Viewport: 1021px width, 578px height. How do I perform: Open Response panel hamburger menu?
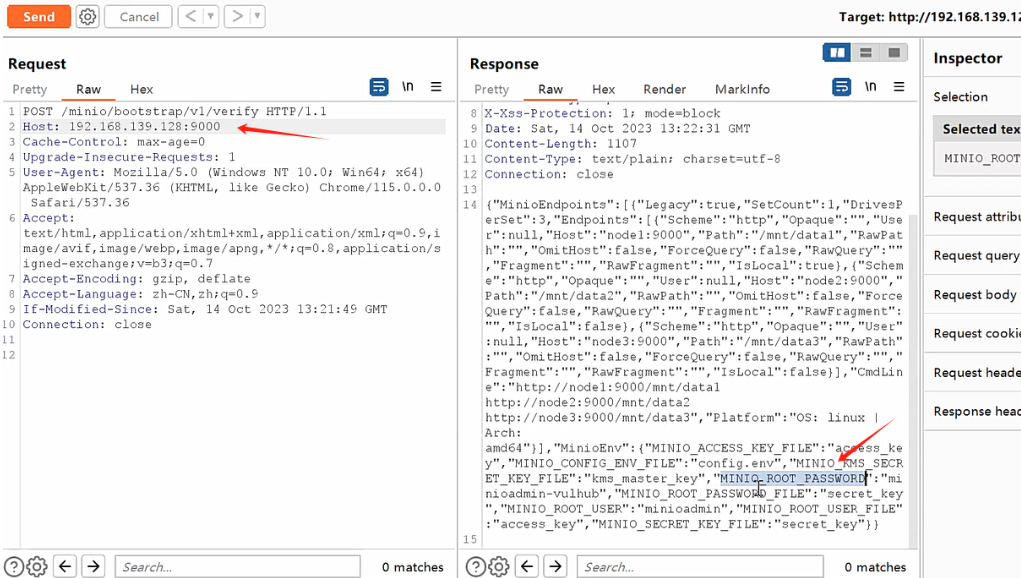(899, 87)
